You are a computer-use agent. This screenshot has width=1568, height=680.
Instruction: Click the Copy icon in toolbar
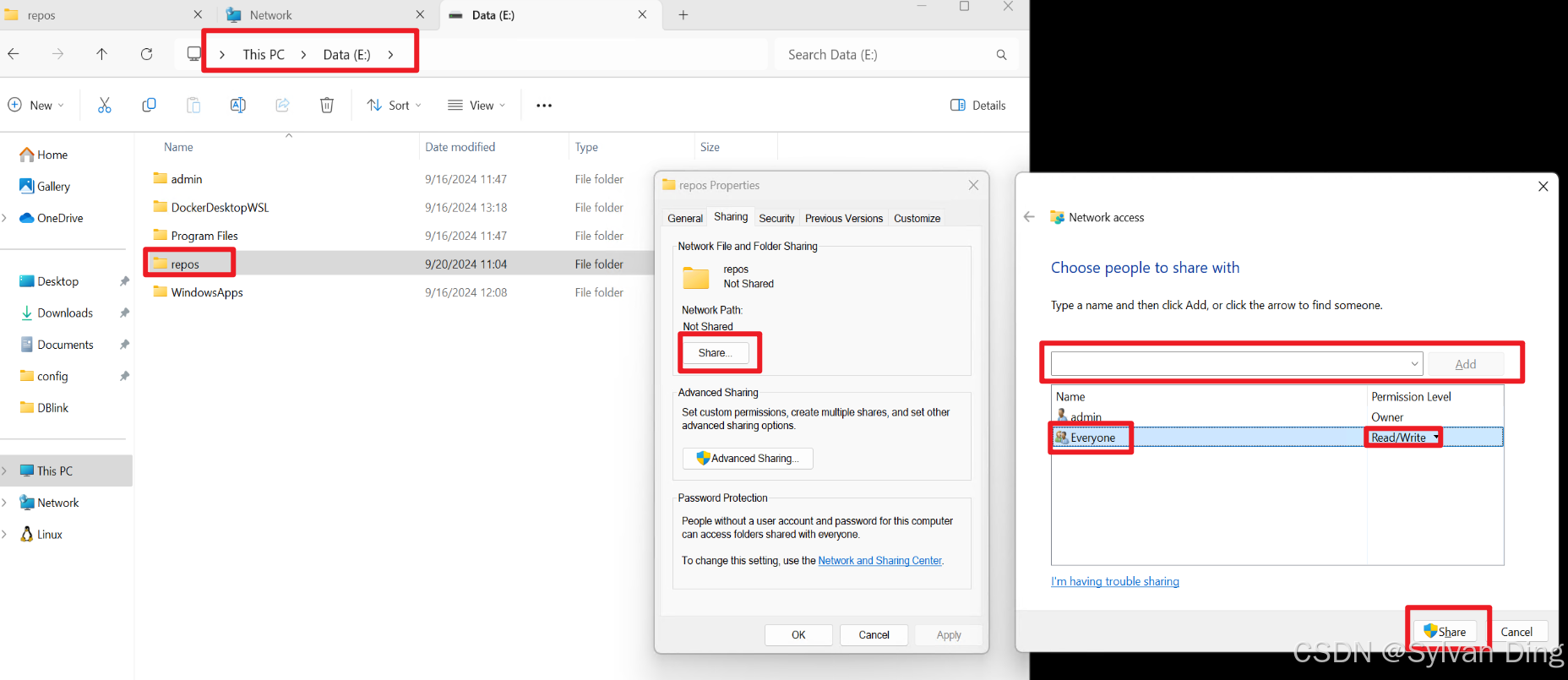pyautogui.click(x=149, y=105)
